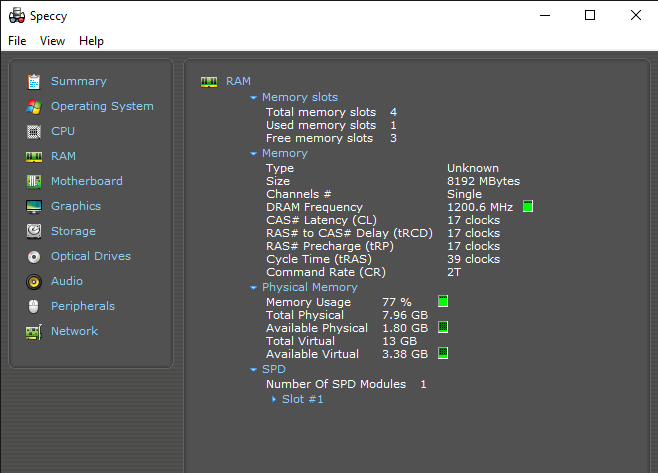This screenshot has width=658, height=473.
Task: Click the Motherboard circuit icon
Action: click(34, 182)
